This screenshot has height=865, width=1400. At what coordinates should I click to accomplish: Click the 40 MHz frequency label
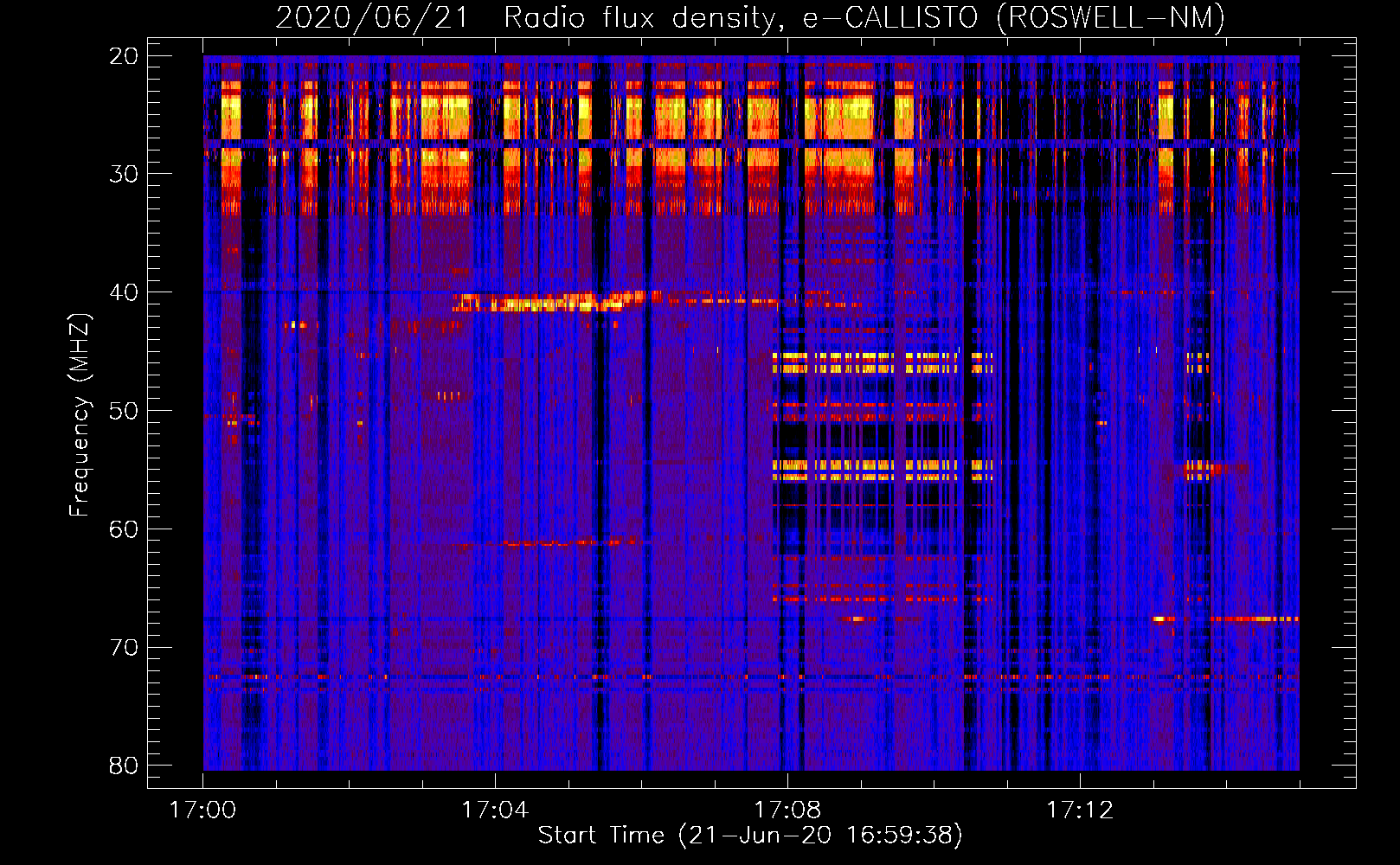(x=124, y=292)
